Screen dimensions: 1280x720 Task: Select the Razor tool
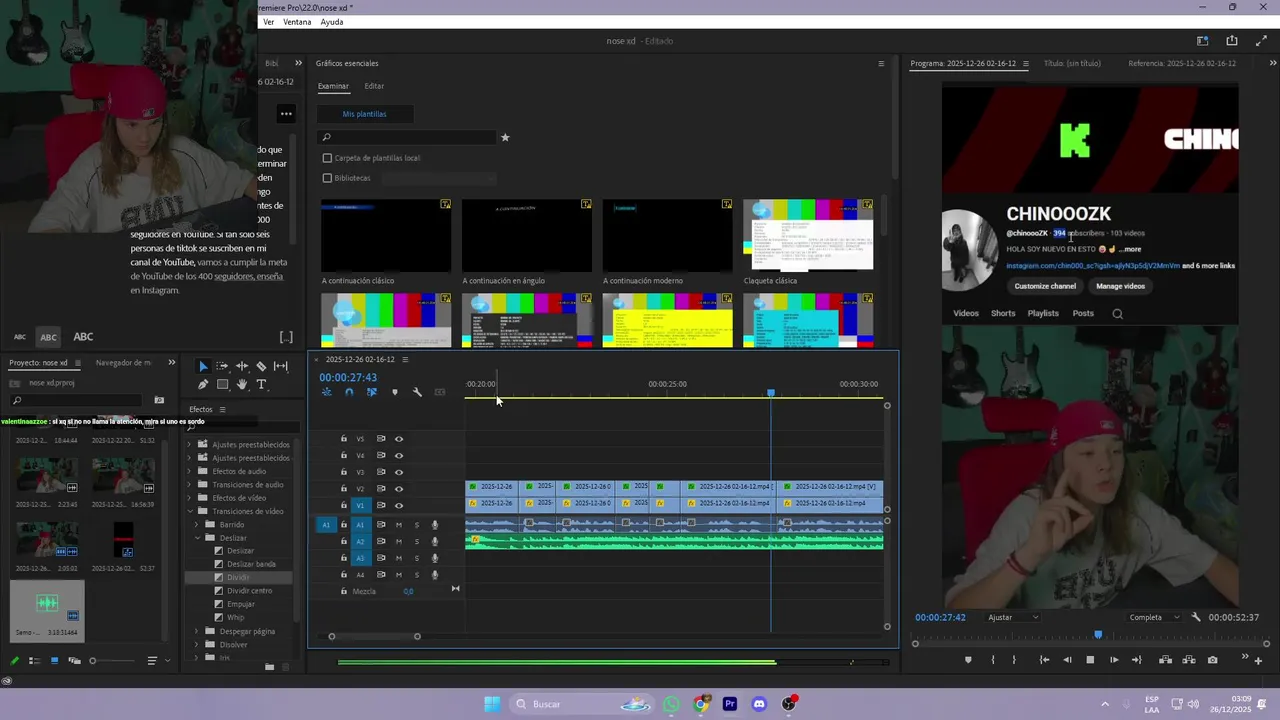pyautogui.click(x=261, y=366)
